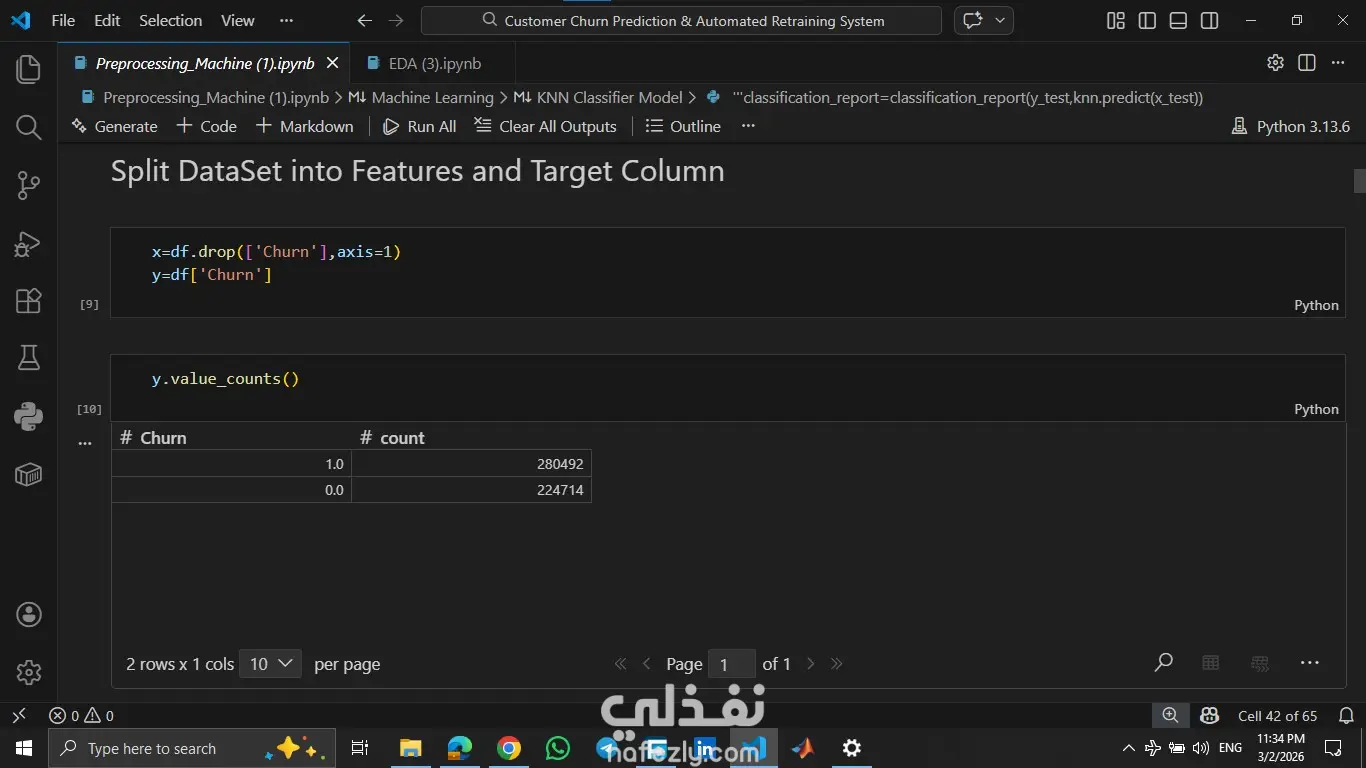Open Google Chrome from the Windows taskbar
1366x768 pixels.
coord(509,748)
